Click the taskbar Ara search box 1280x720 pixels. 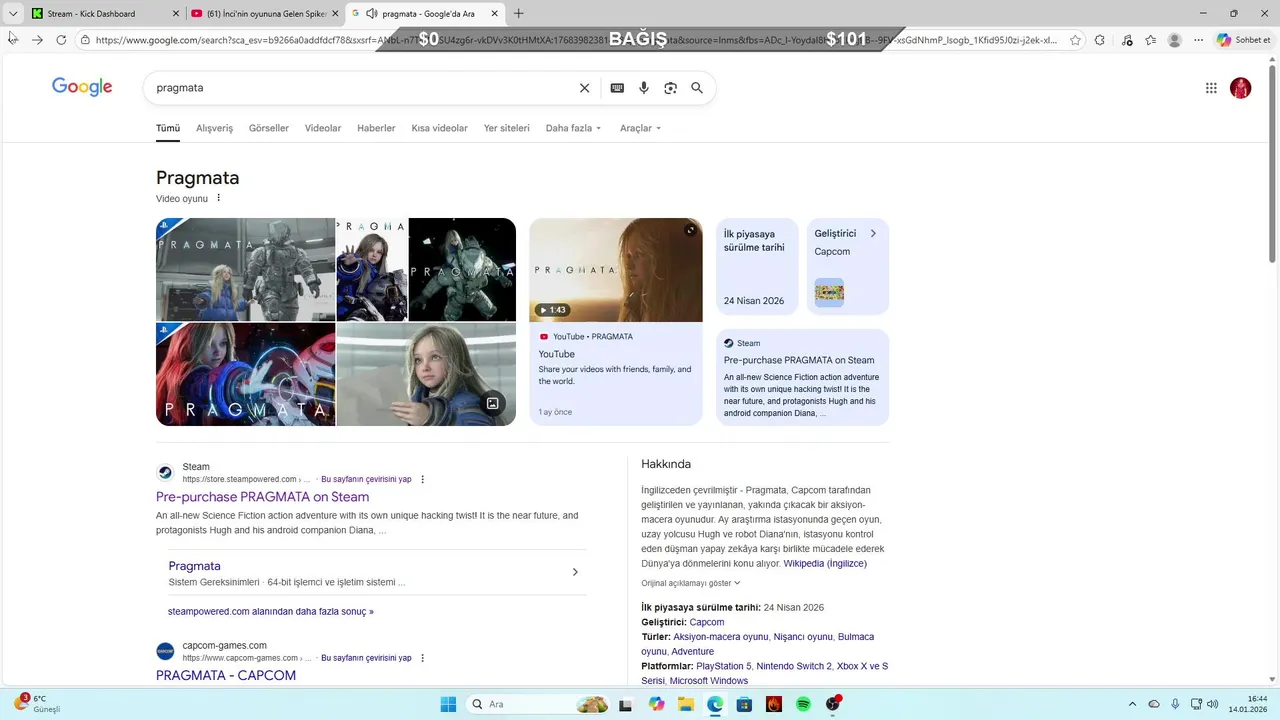pyautogui.click(x=537, y=704)
